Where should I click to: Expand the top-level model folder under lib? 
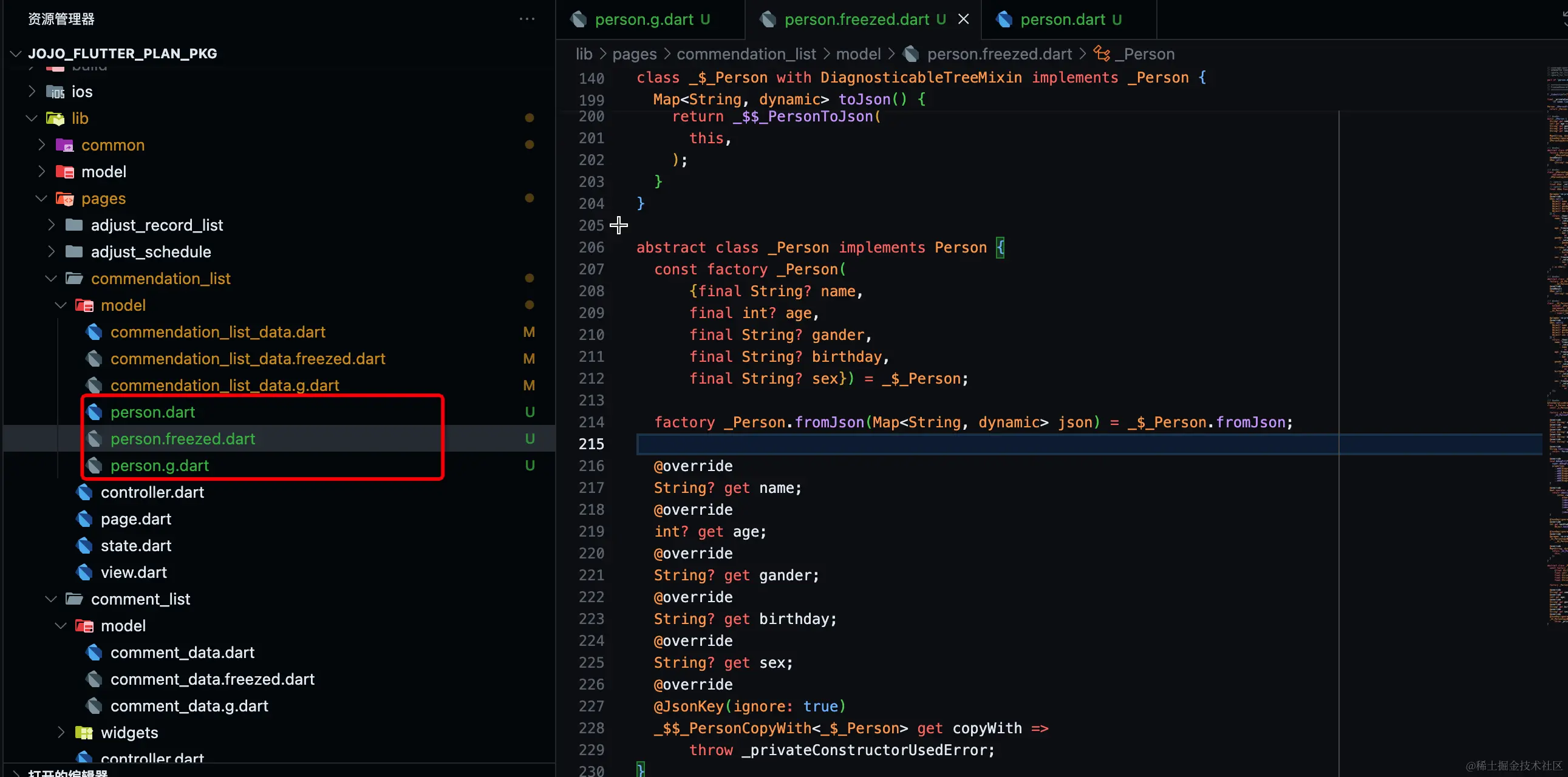pyautogui.click(x=41, y=172)
